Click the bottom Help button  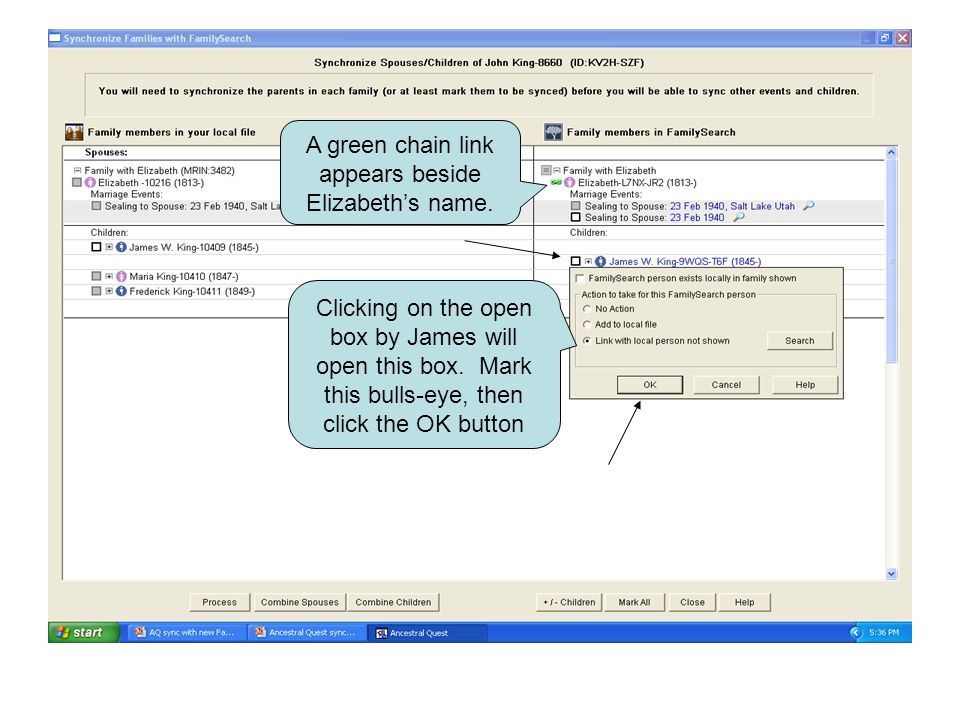click(744, 602)
